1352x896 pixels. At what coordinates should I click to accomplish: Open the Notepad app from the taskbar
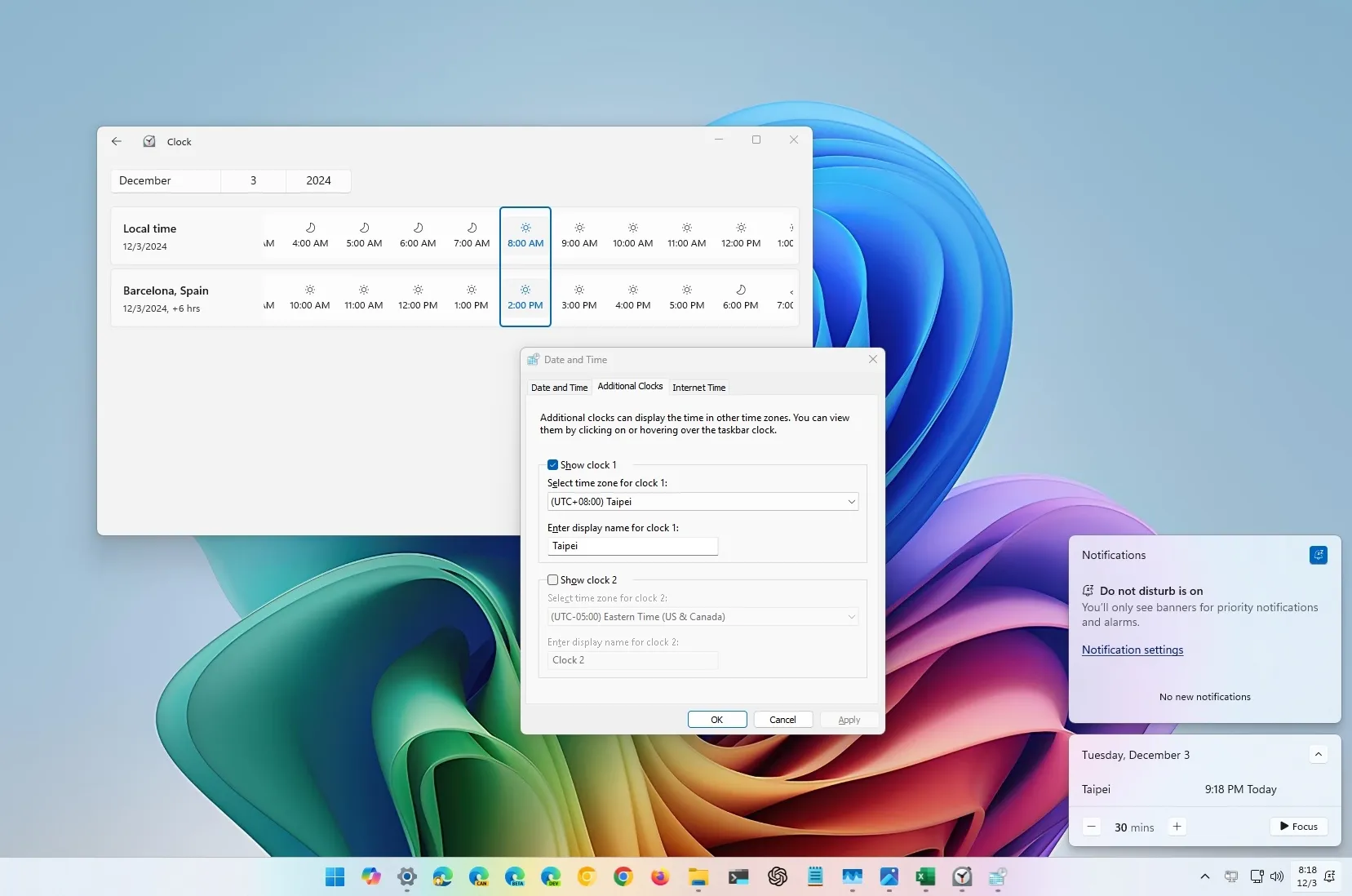pos(816,877)
